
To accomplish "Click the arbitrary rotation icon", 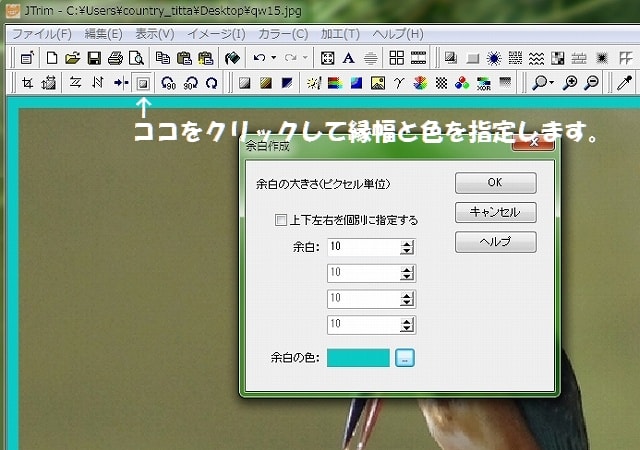I will point(211,83).
